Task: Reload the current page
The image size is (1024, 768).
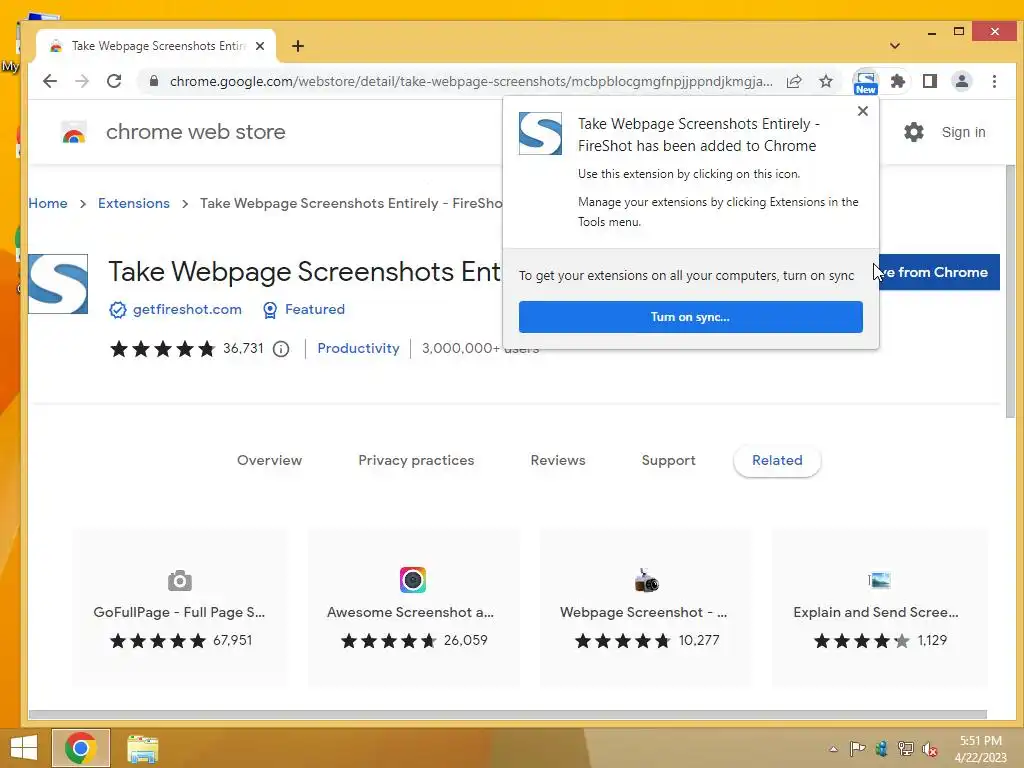Action: (114, 81)
